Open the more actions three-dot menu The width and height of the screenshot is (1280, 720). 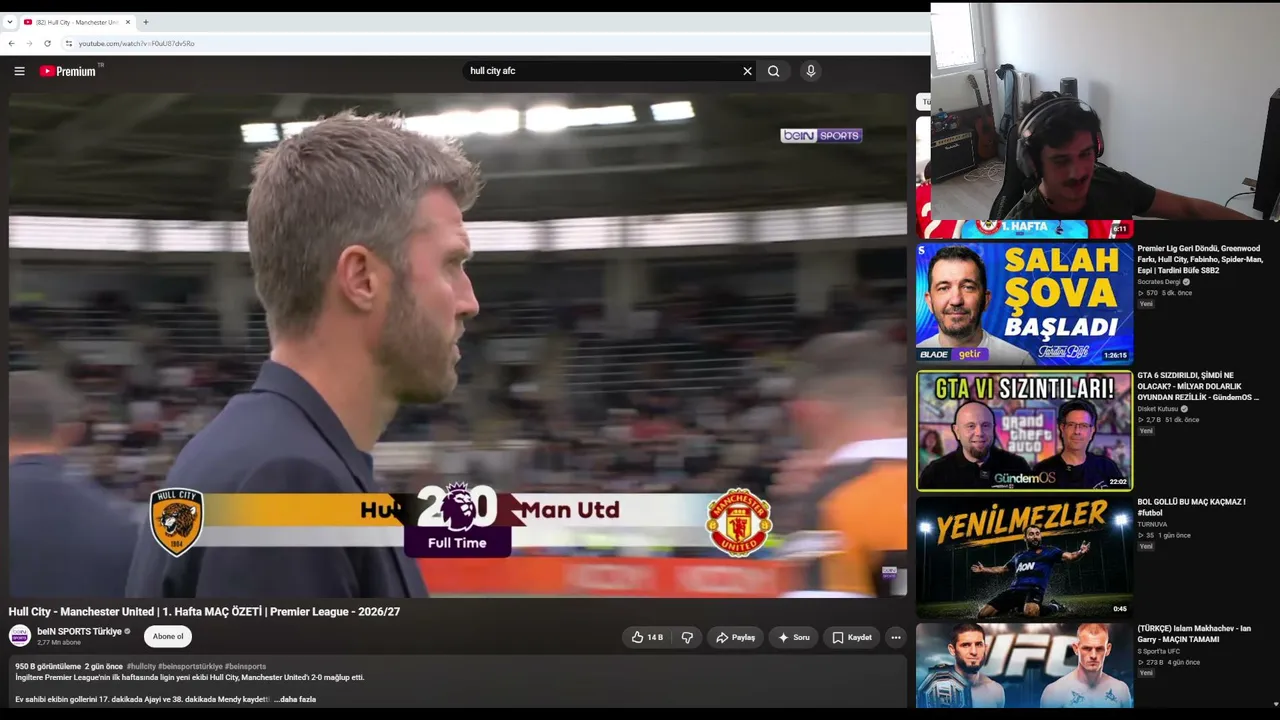(x=896, y=637)
